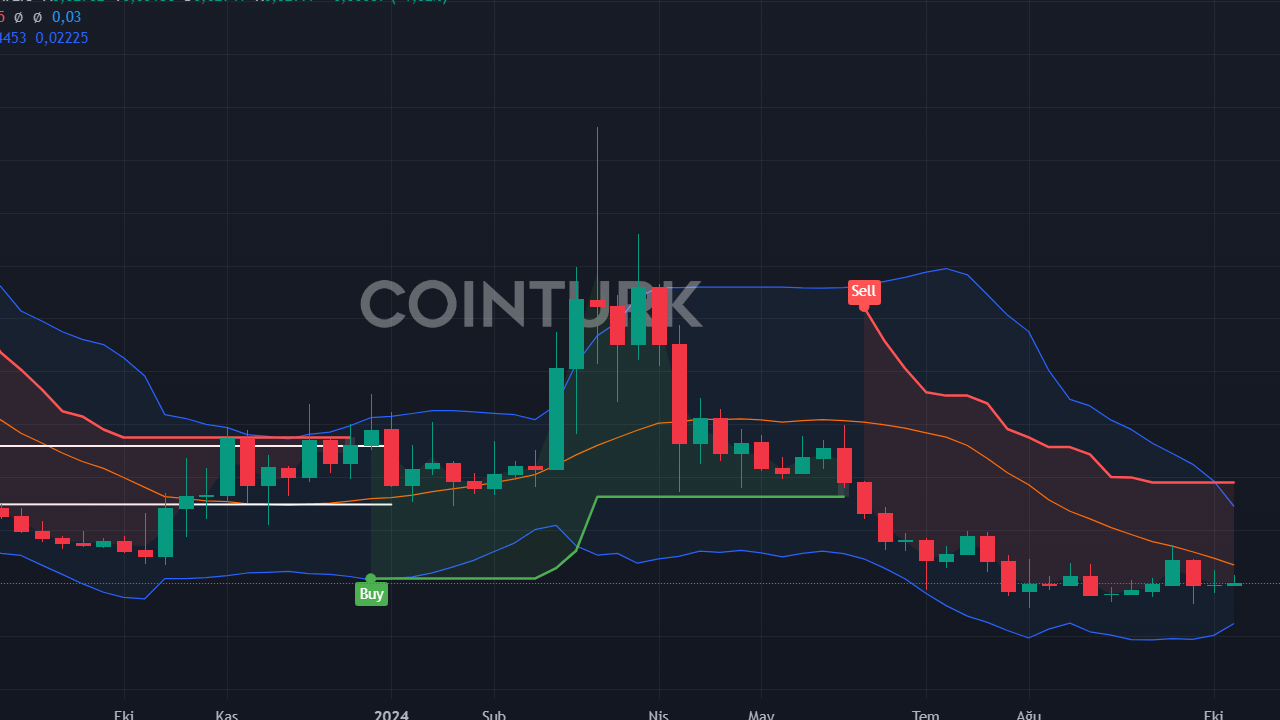The image size is (1280, 720).
Task: Click the Şub label on time axis
Action: point(494,714)
